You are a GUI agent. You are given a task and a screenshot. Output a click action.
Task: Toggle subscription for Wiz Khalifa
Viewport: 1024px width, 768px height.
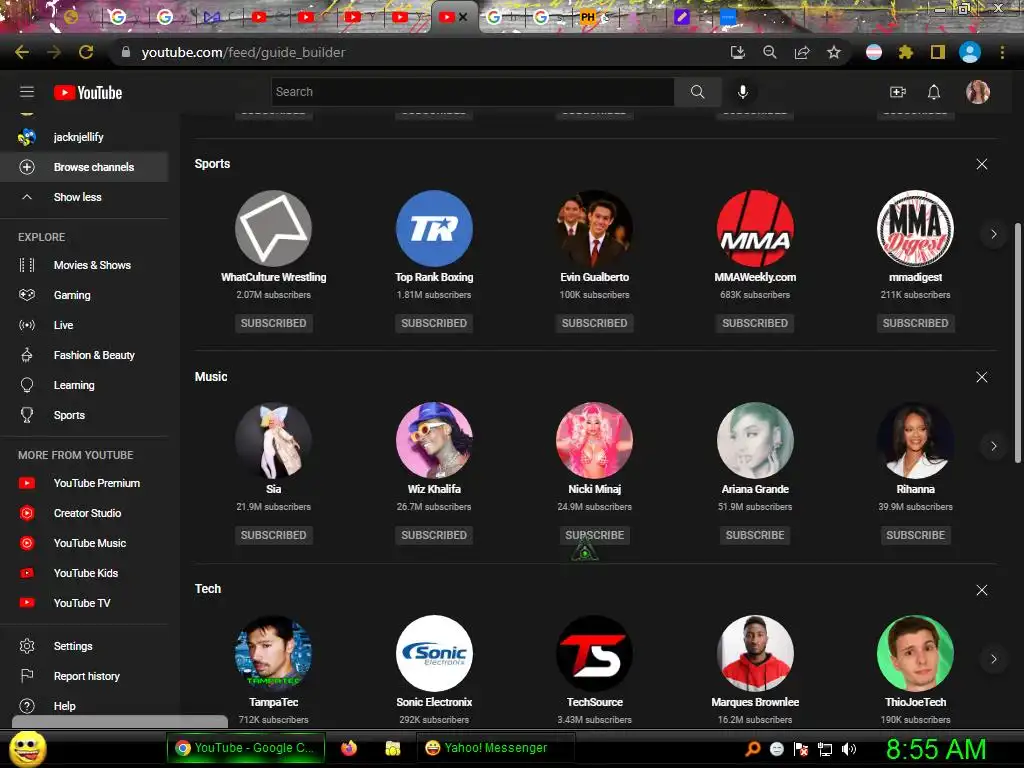[x=434, y=536]
